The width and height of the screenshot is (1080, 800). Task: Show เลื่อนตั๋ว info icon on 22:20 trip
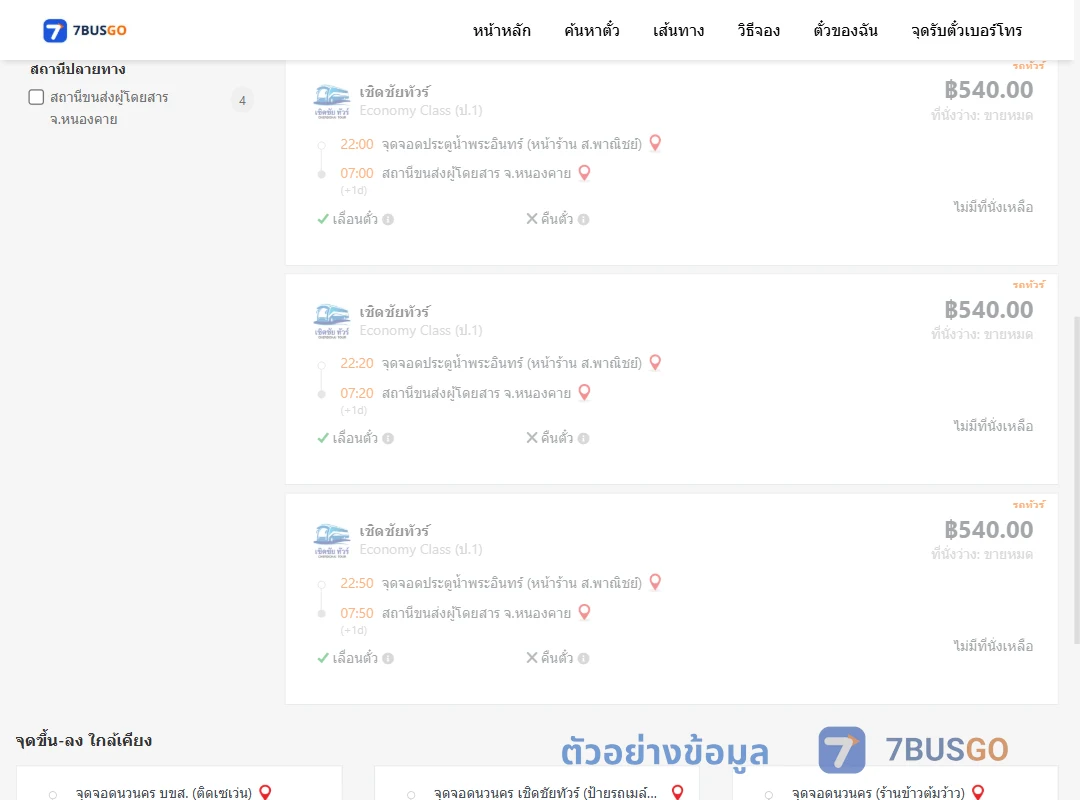388,438
